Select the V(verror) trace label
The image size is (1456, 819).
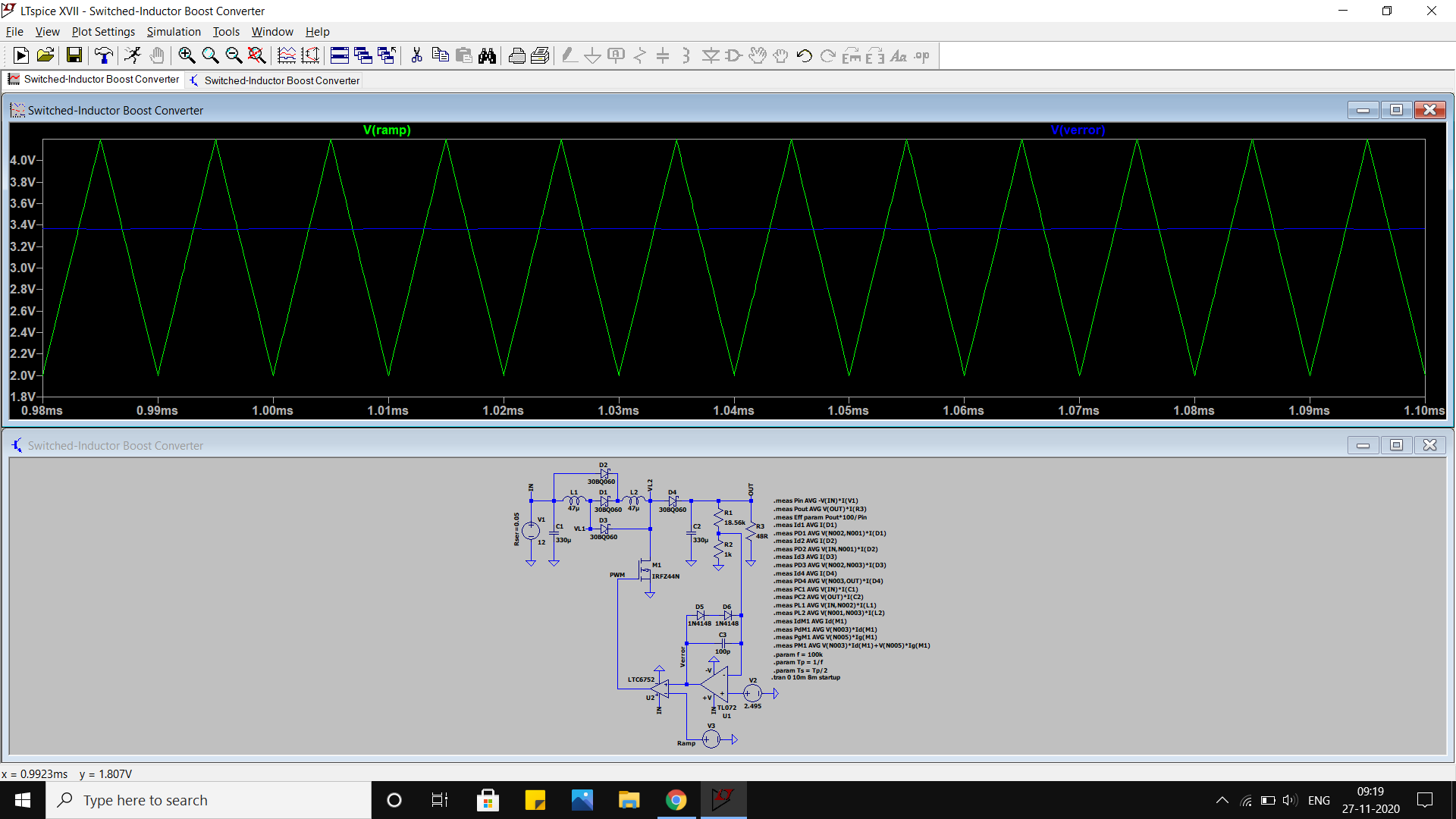tap(1078, 130)
